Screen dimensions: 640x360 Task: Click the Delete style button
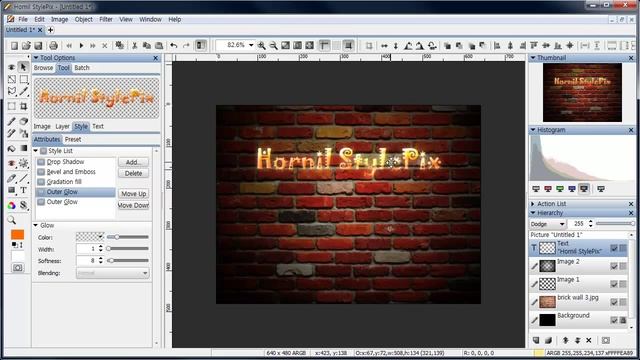[133, 173]
